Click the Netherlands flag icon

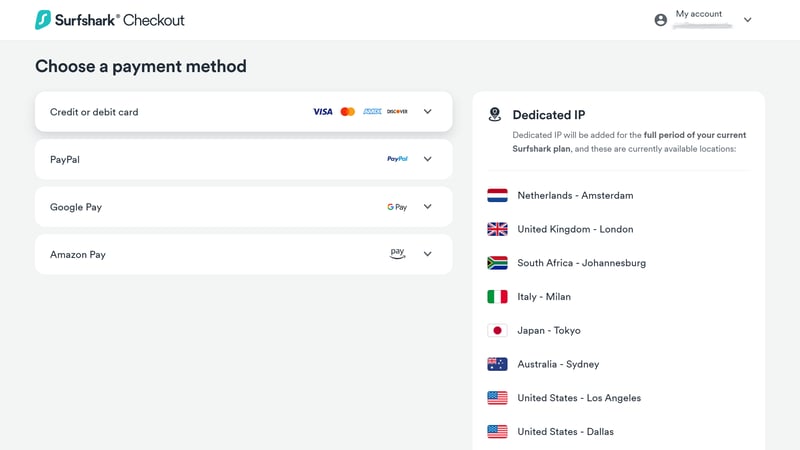point(497,195)
